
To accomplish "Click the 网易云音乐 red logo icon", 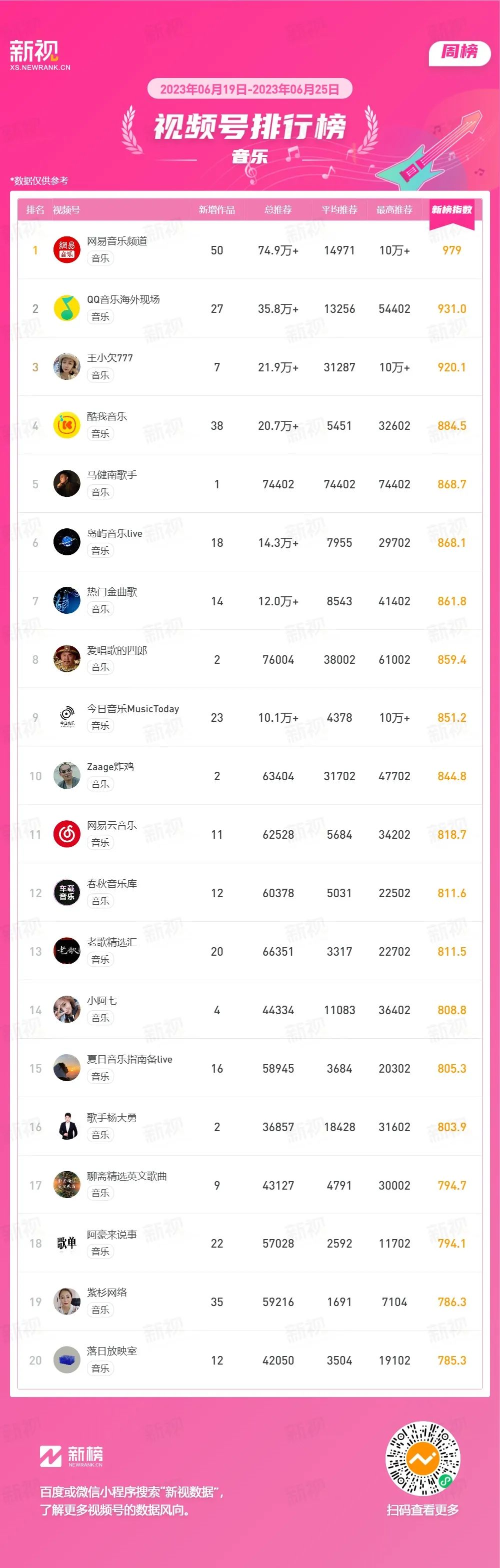I will [x=67, y=834].
